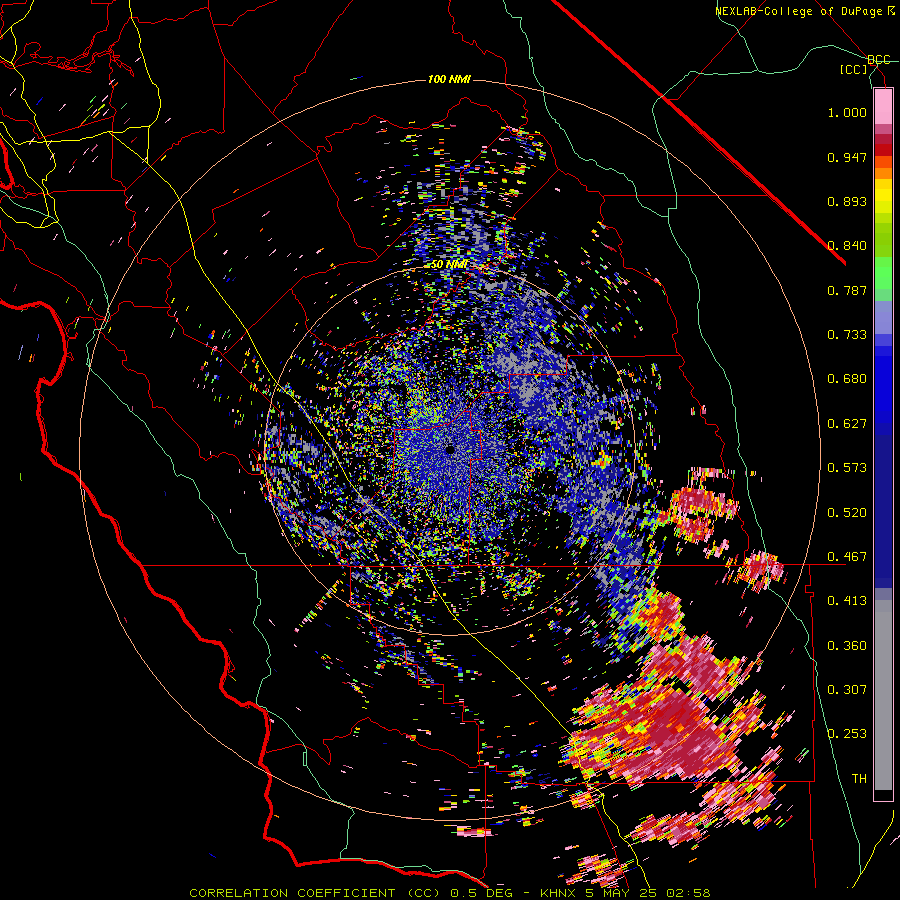Viewport: 900px width, 900px height.
Task: Select the 0.413 scale value
Action: click(847, 601)
